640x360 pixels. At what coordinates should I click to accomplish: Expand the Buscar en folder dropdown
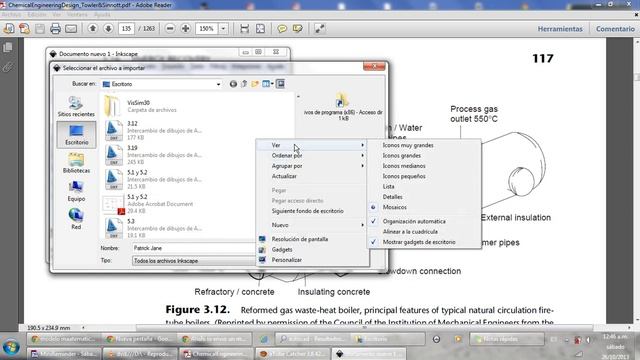click(x=218, y=84)
